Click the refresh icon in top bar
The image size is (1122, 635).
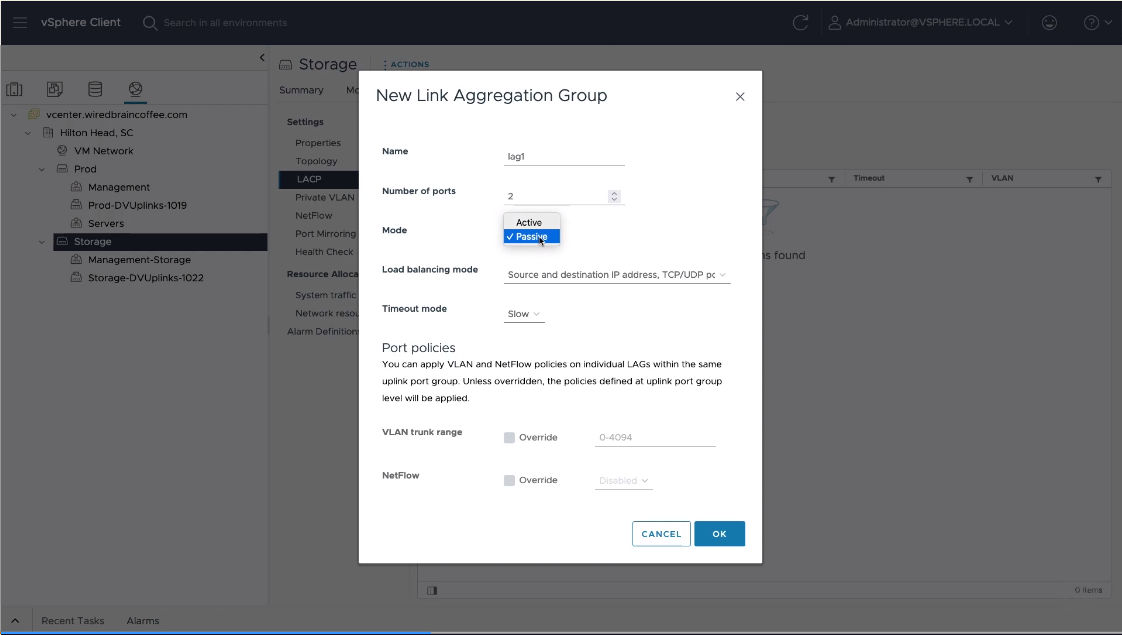coord(799,22)
